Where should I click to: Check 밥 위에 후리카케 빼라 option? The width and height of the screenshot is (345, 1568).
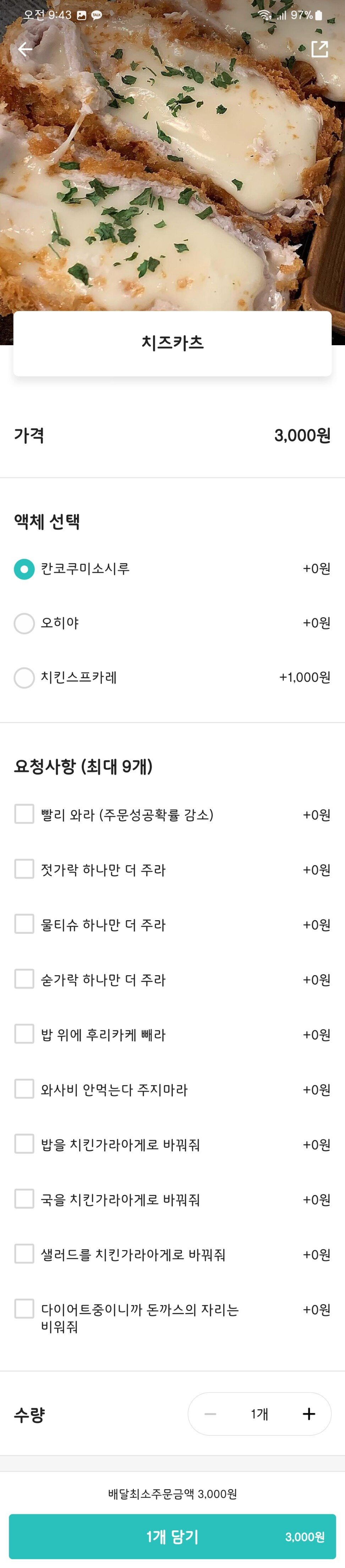tap(24, 1033)
